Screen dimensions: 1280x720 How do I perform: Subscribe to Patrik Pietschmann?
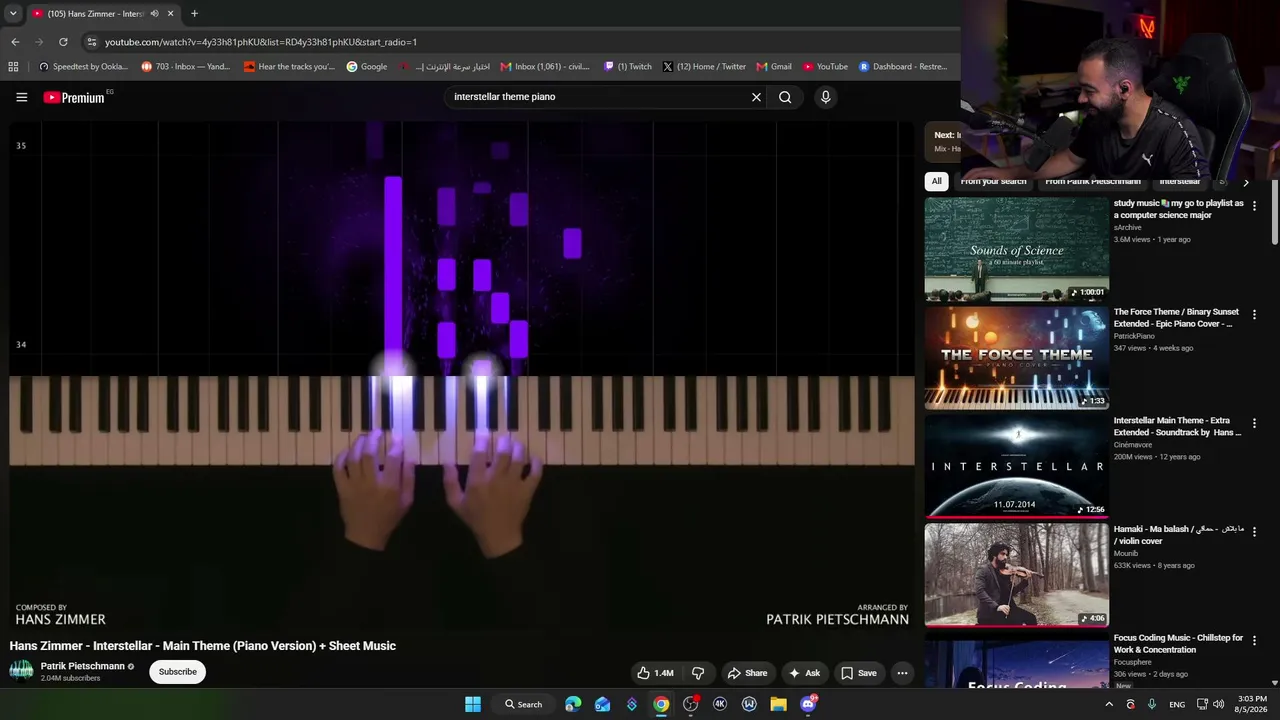(177, 672)
